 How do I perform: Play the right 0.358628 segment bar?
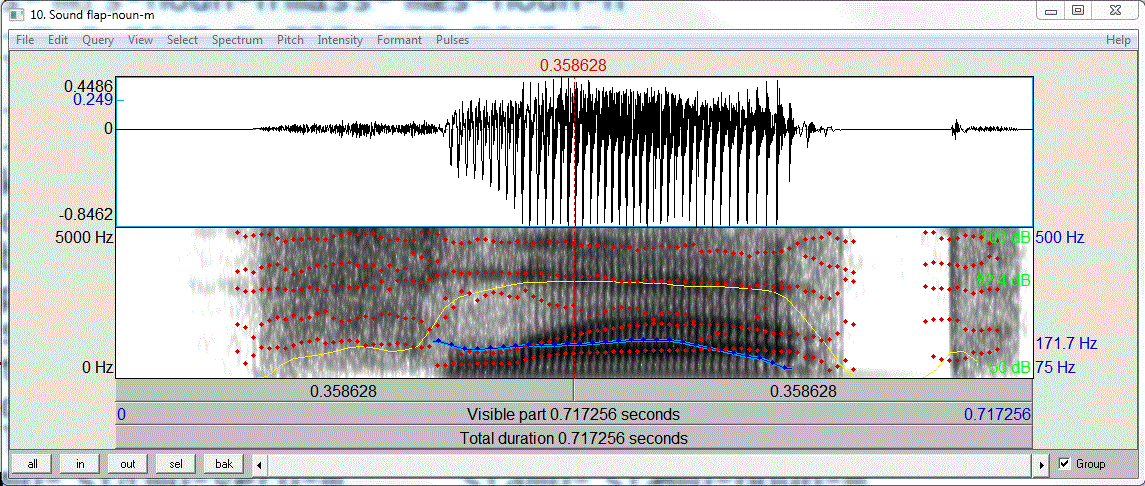click(x=804, y=390)
